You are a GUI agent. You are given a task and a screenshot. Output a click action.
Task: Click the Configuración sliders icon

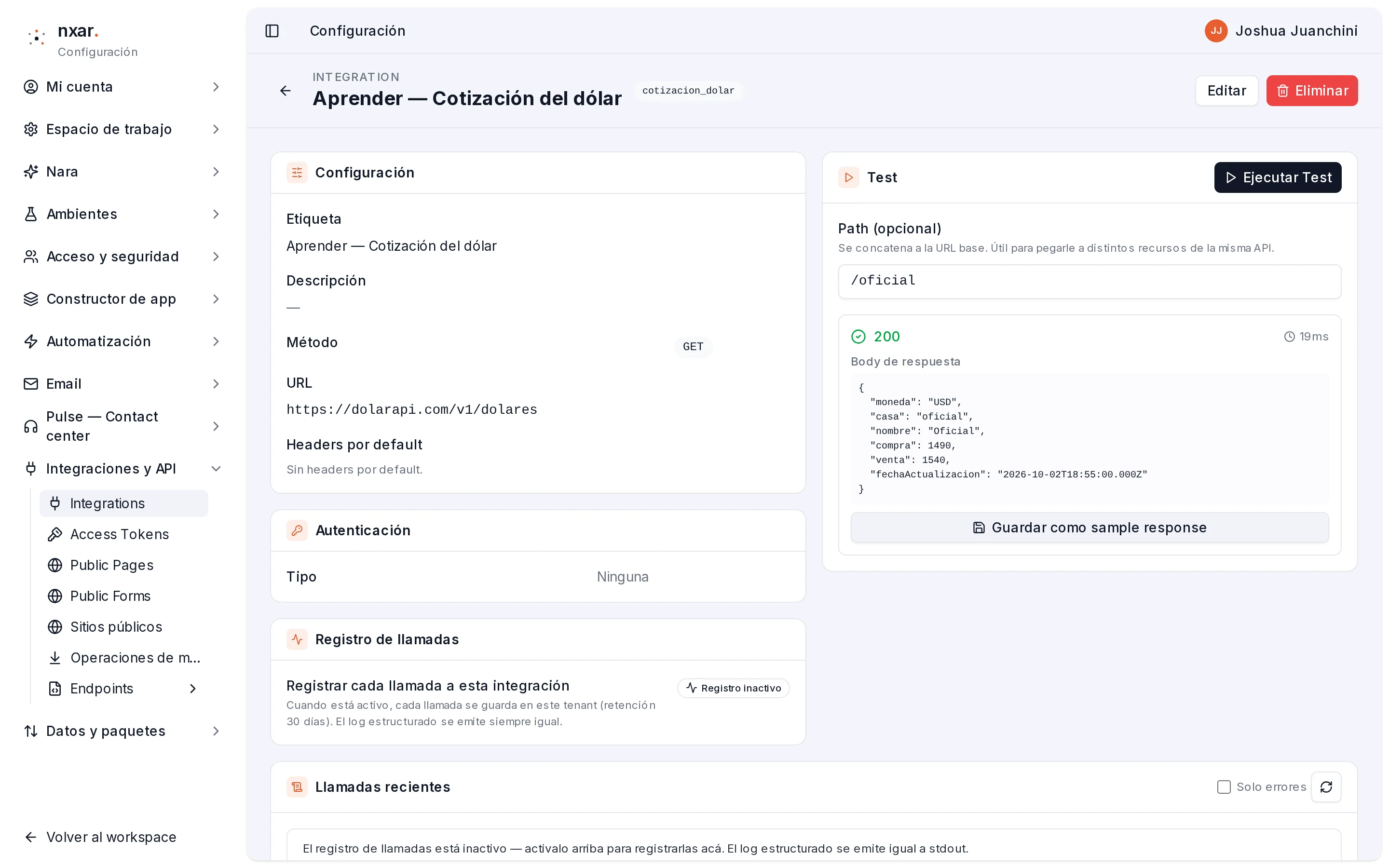click(297, 173)
